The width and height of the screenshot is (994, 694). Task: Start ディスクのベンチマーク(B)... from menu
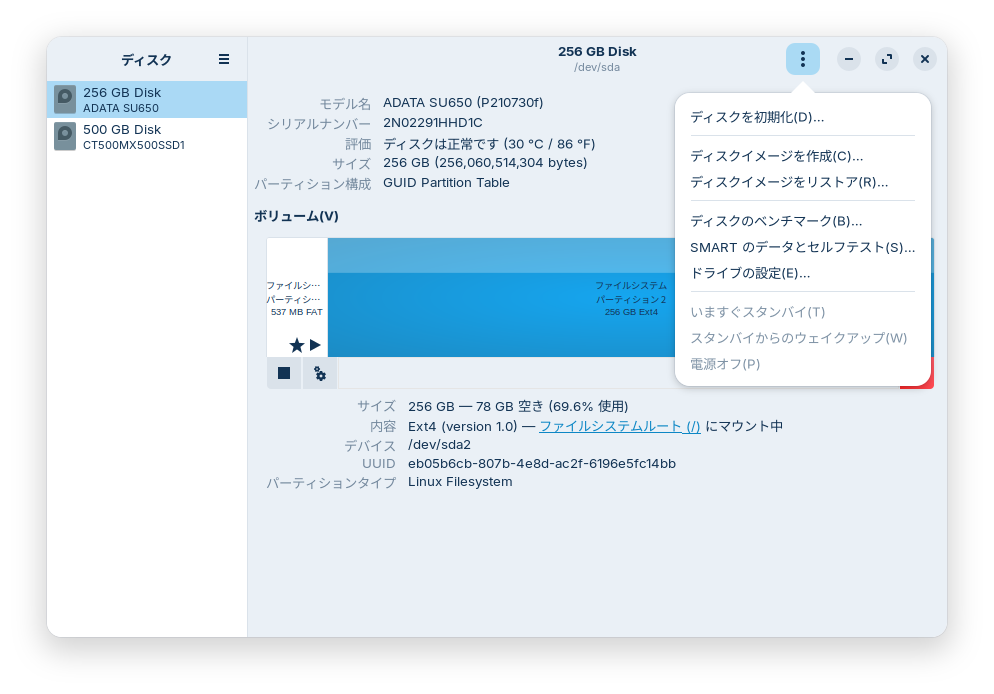776,221
